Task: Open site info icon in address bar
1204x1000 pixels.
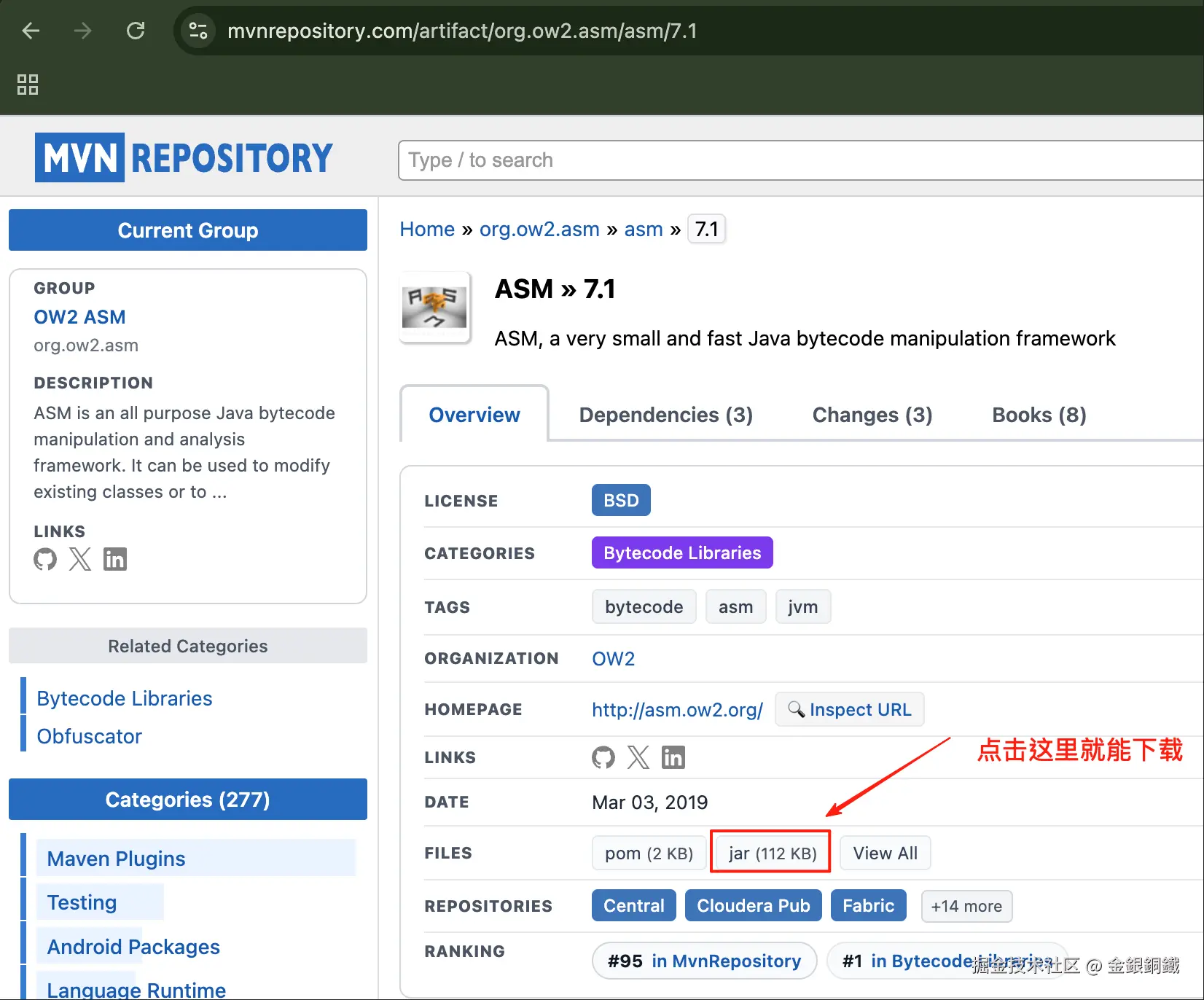Action: 198,31
